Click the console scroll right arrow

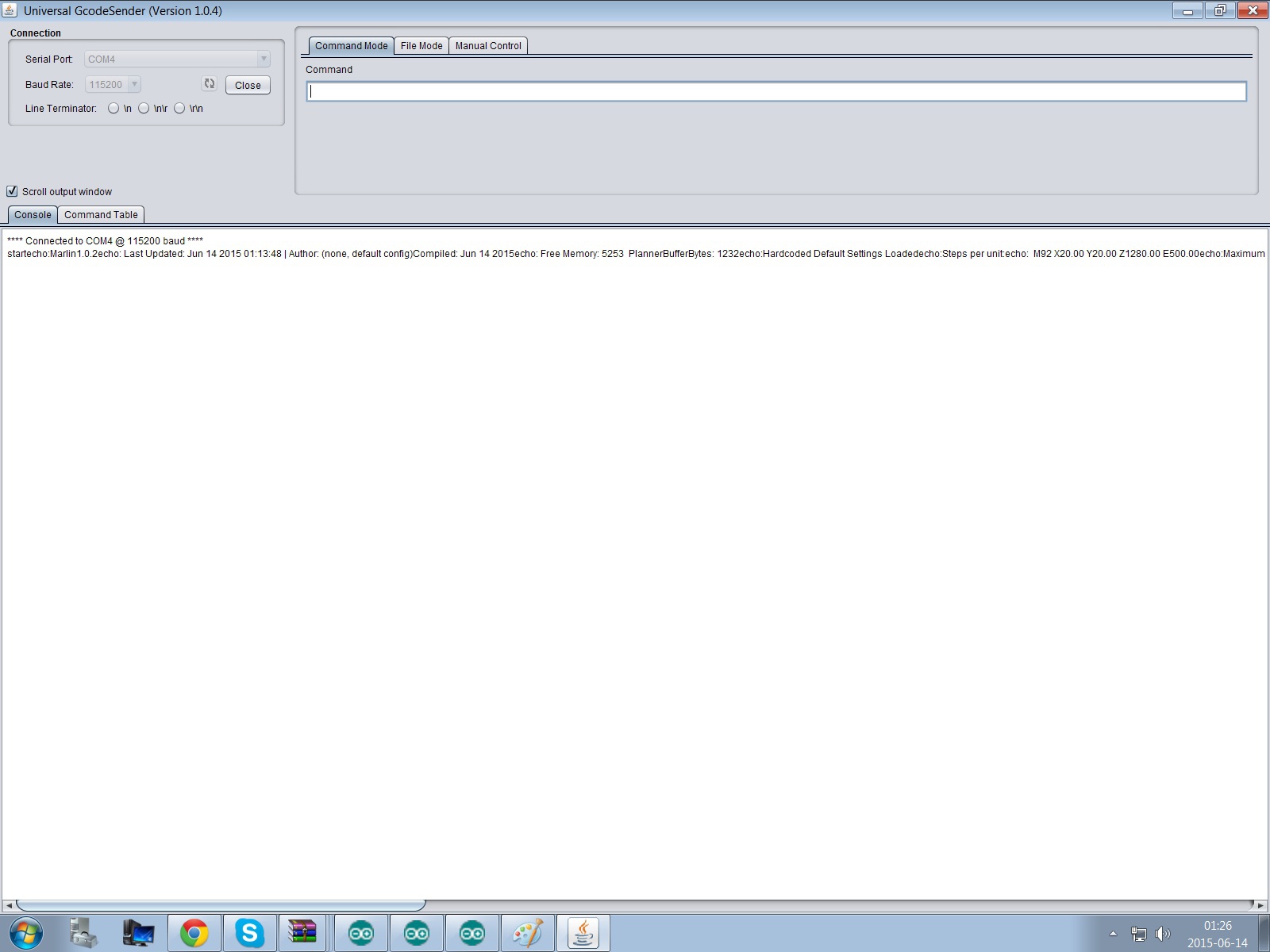tap(1260, 905)
